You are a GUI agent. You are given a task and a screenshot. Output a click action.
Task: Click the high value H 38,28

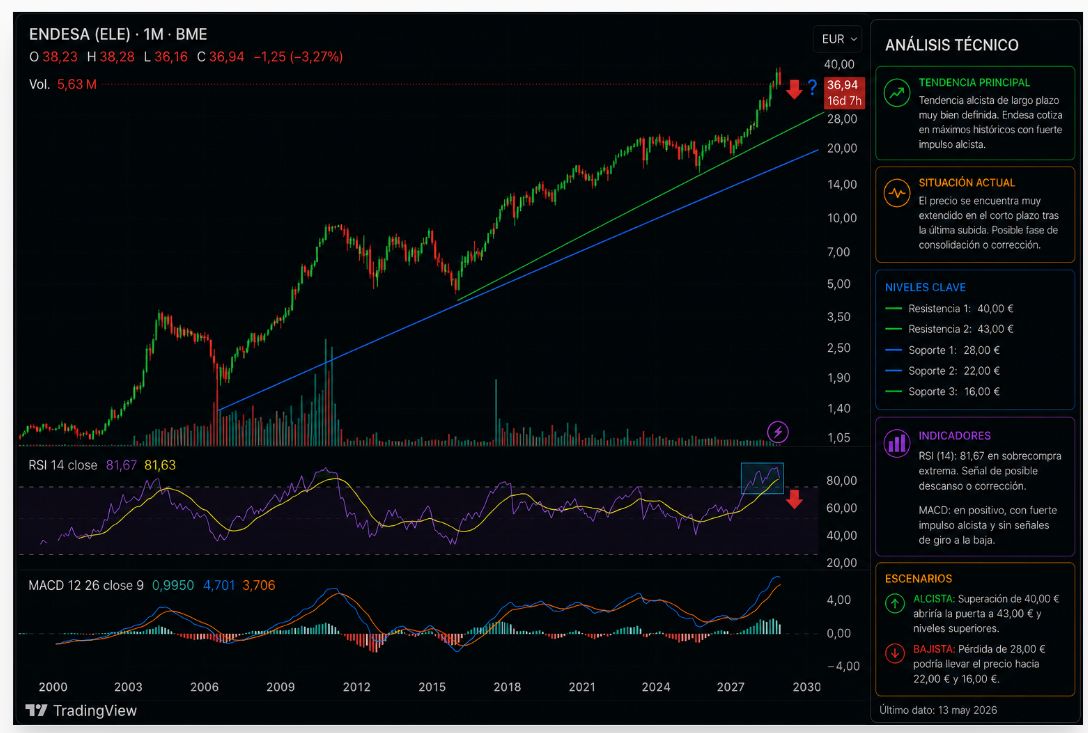click(x=110, y=56)
